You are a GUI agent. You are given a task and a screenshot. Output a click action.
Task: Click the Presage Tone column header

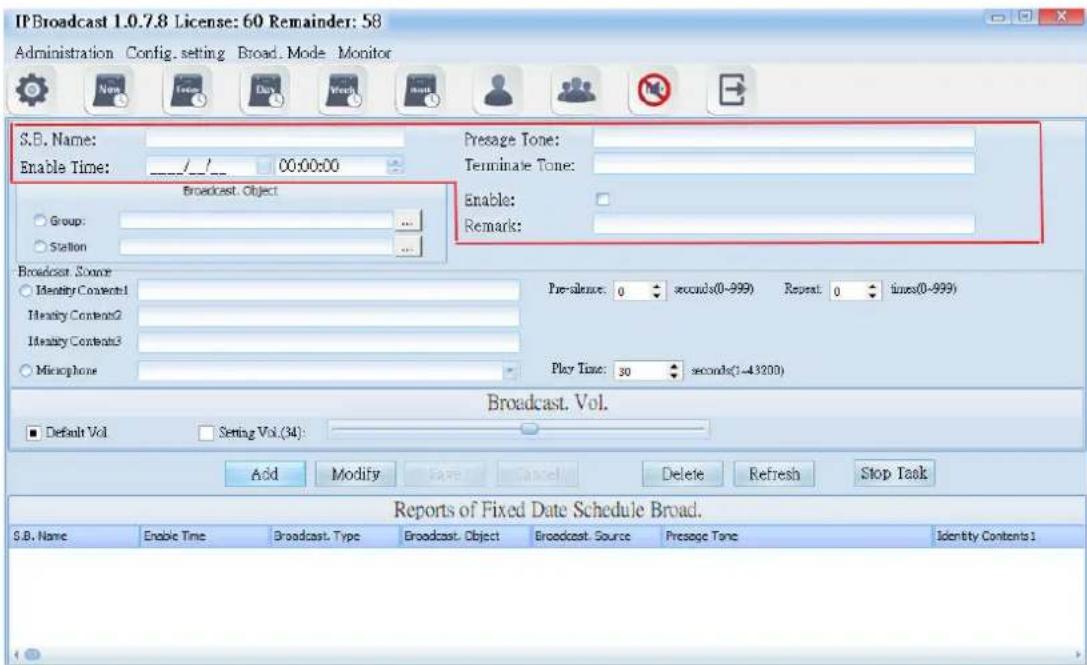(796, 536)
